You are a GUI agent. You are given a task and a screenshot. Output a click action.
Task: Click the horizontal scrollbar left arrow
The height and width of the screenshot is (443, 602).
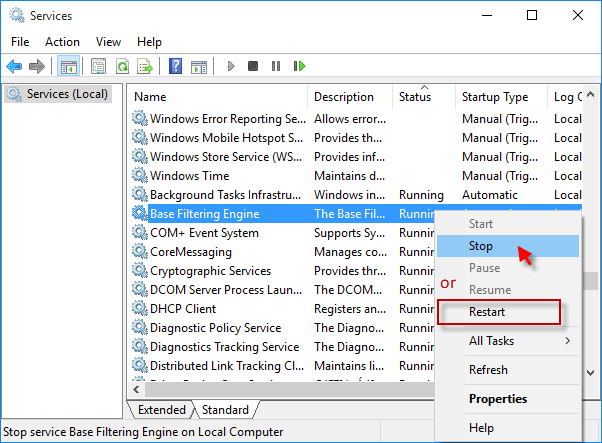click(136, 389)
